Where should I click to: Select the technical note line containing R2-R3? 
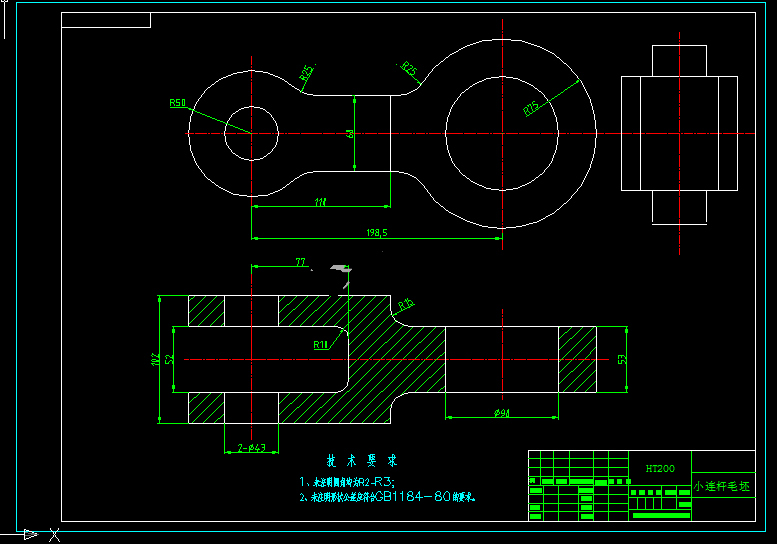(x=347, y=482)
